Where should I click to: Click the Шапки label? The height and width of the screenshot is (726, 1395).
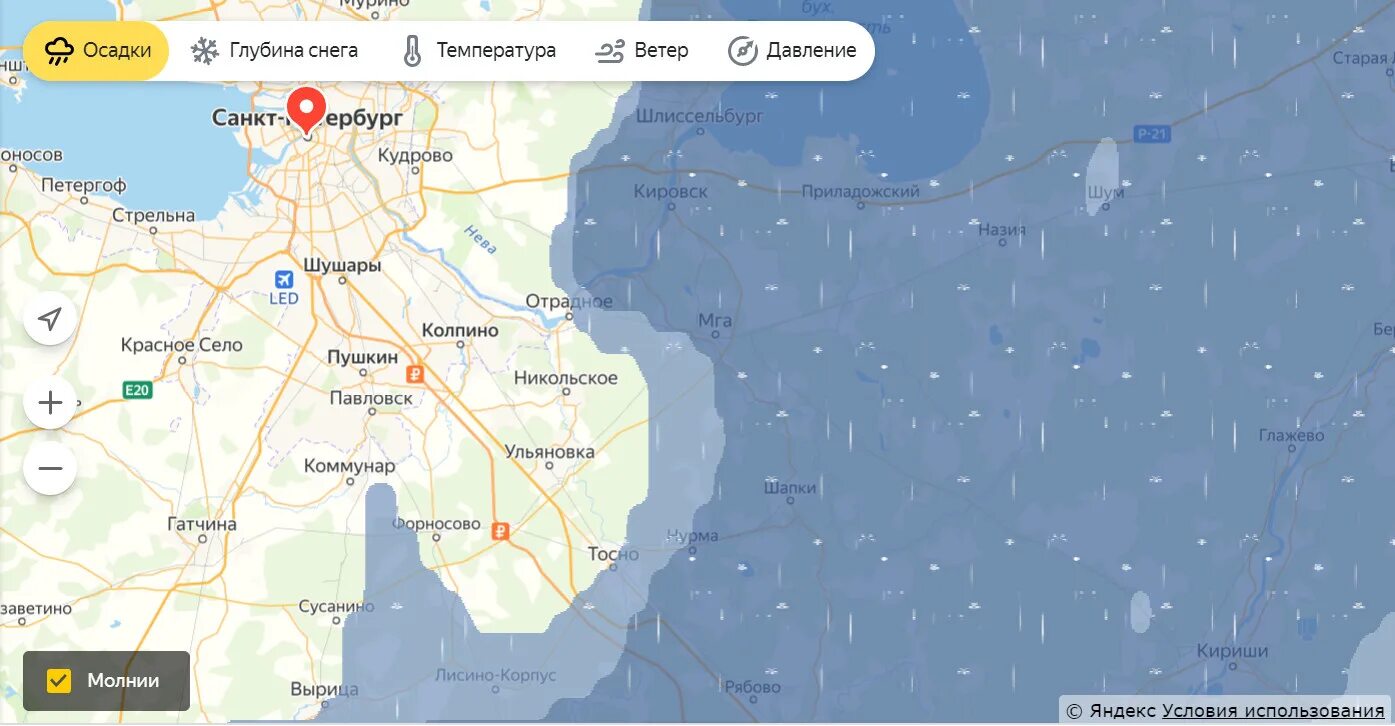[790, 488]
